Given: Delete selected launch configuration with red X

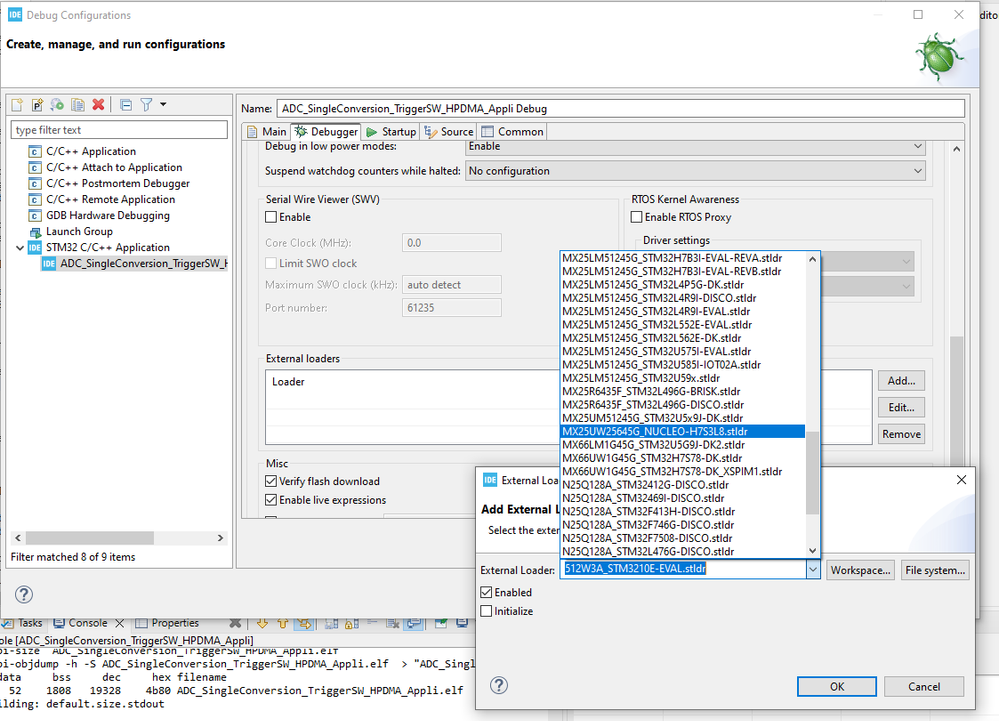Looking at the screenshot, I should coord(98,104).
